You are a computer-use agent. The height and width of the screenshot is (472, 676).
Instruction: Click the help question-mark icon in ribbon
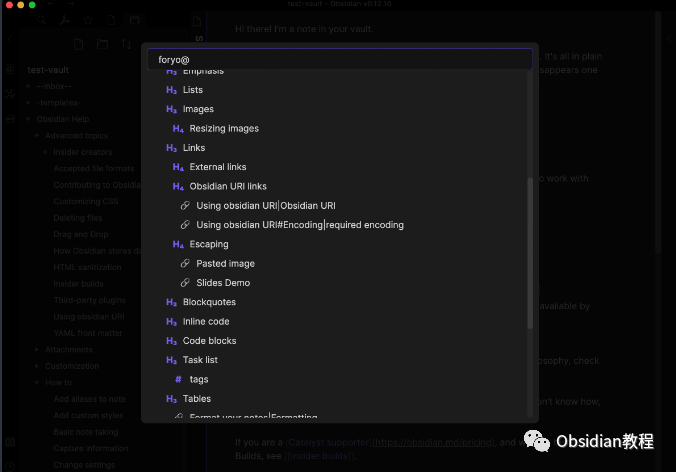tap(9, 467)
